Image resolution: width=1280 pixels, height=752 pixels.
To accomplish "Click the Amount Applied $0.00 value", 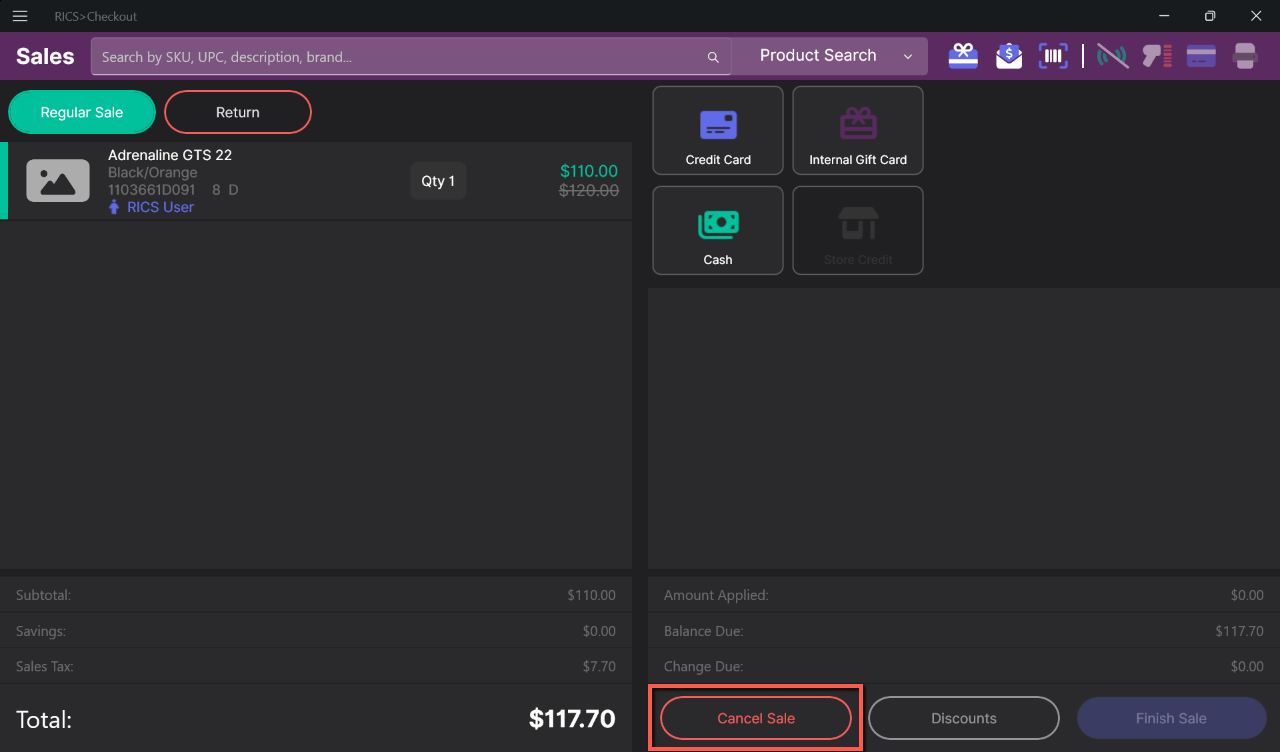I will tap(1247, 595).
